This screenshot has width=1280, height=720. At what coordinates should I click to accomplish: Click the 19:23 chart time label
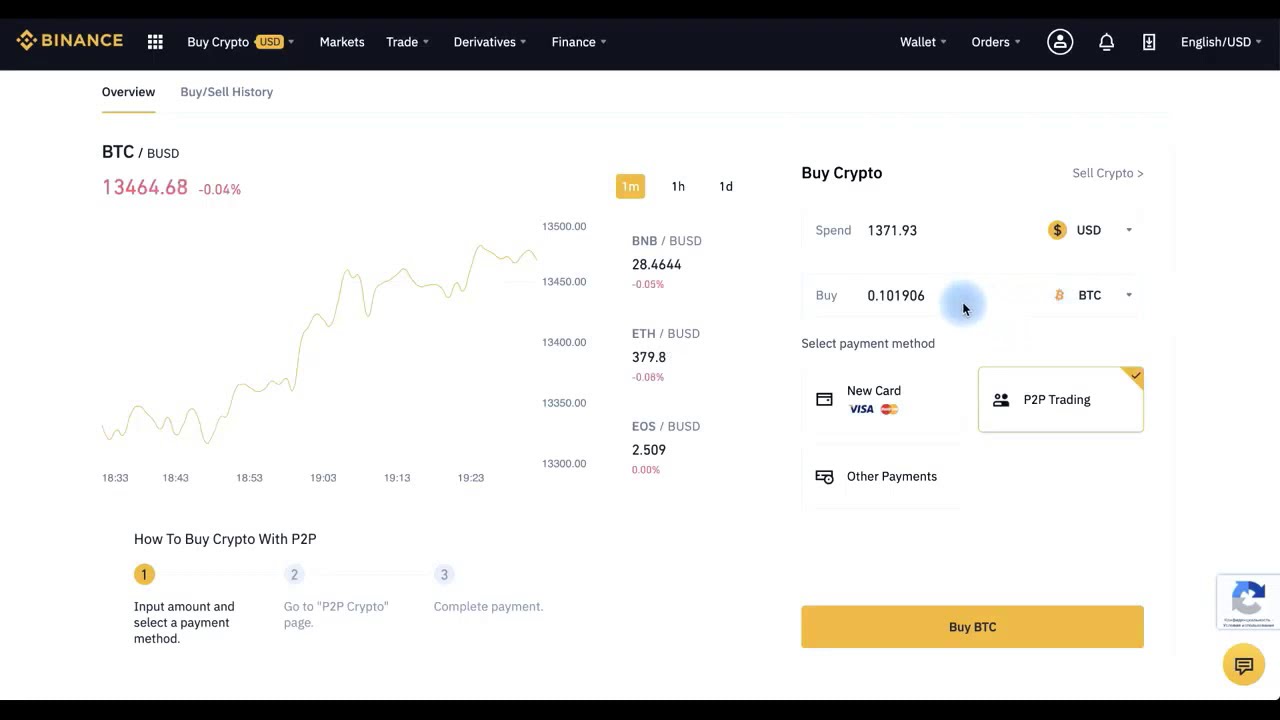click(471, 478)
